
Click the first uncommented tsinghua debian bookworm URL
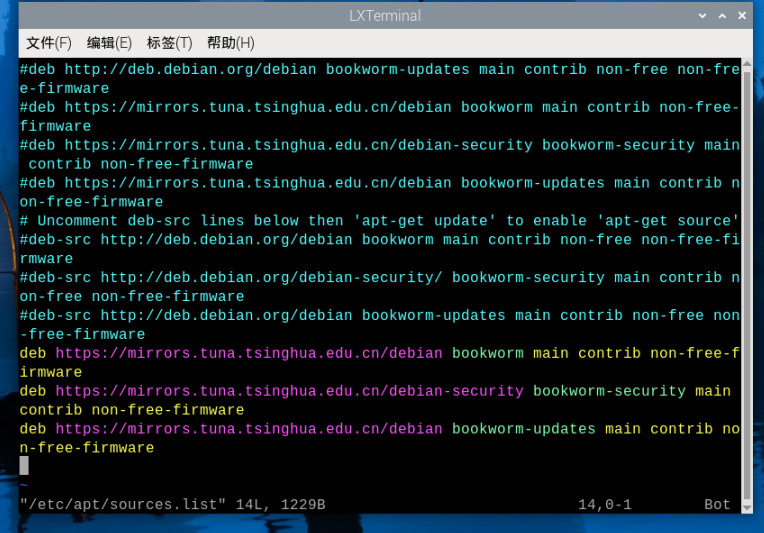249,353
